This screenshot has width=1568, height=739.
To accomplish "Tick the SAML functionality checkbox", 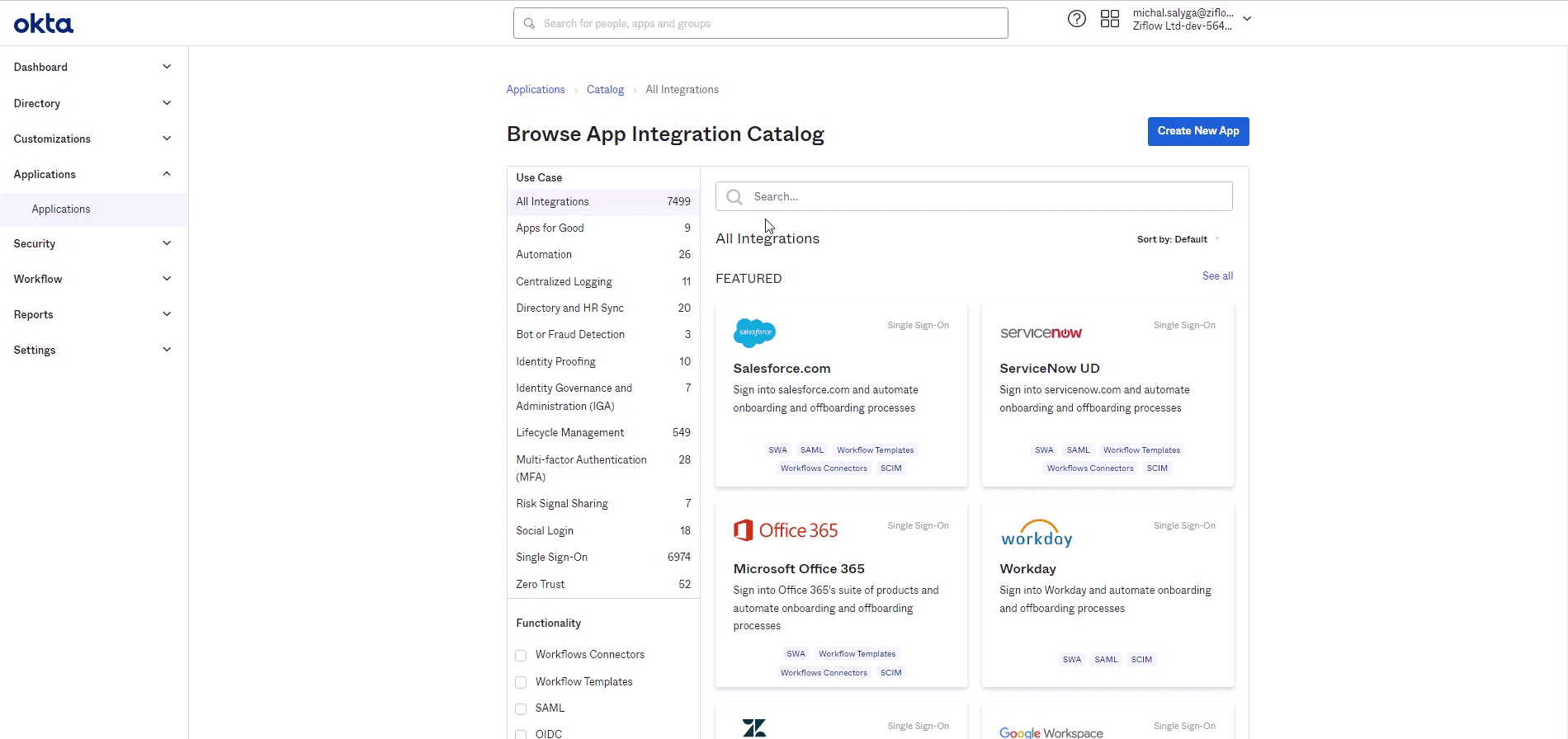I will (x=521, y=708).
